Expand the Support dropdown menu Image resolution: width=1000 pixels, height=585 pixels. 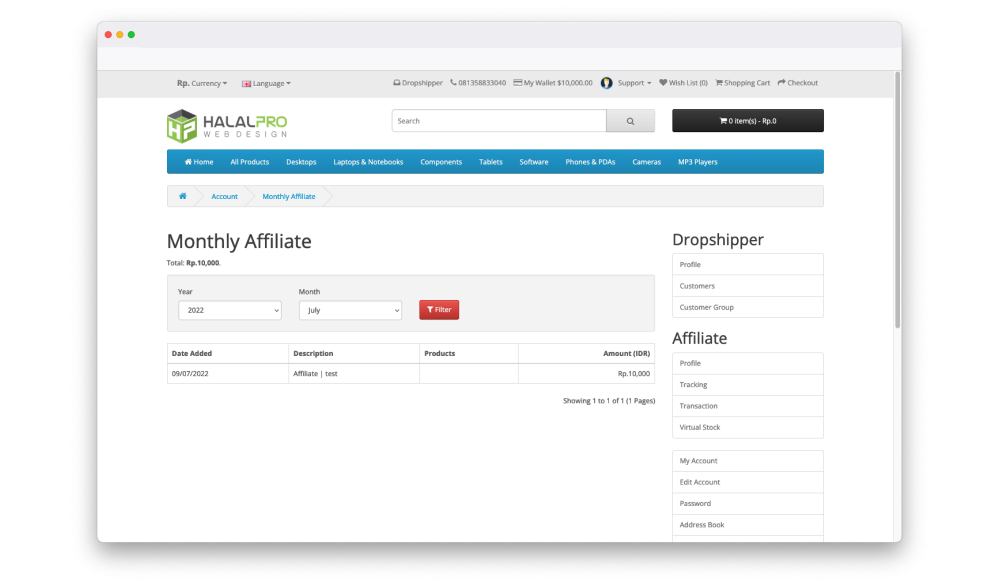(x=634, y=83)
